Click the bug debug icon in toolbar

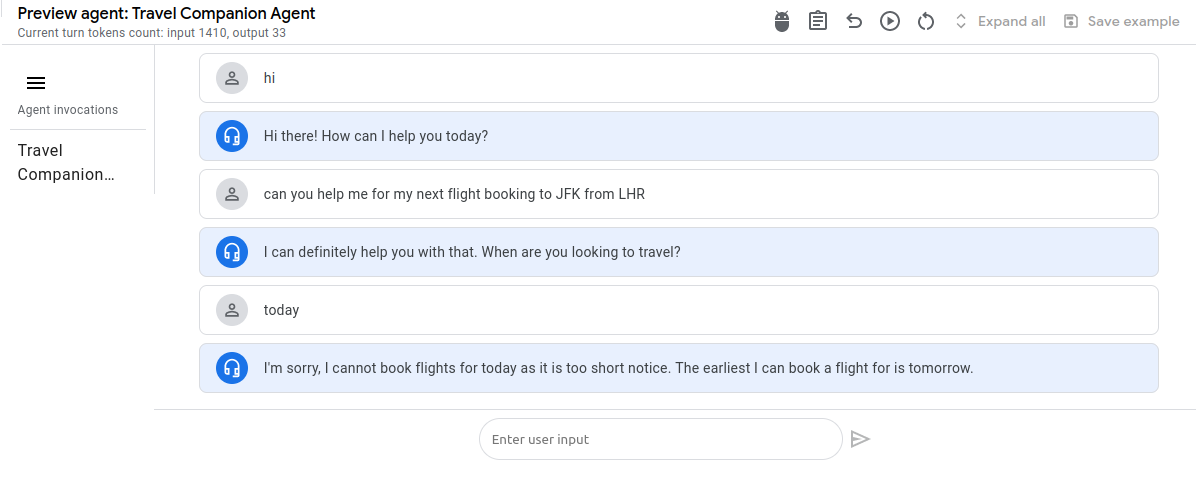782,21
